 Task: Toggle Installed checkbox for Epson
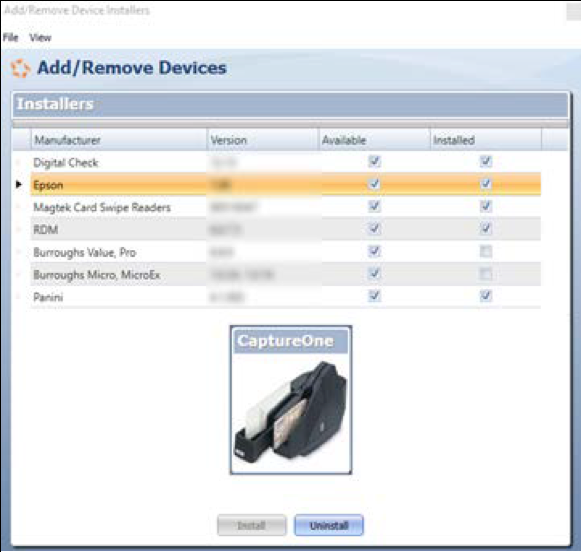[x=486, y=184]
